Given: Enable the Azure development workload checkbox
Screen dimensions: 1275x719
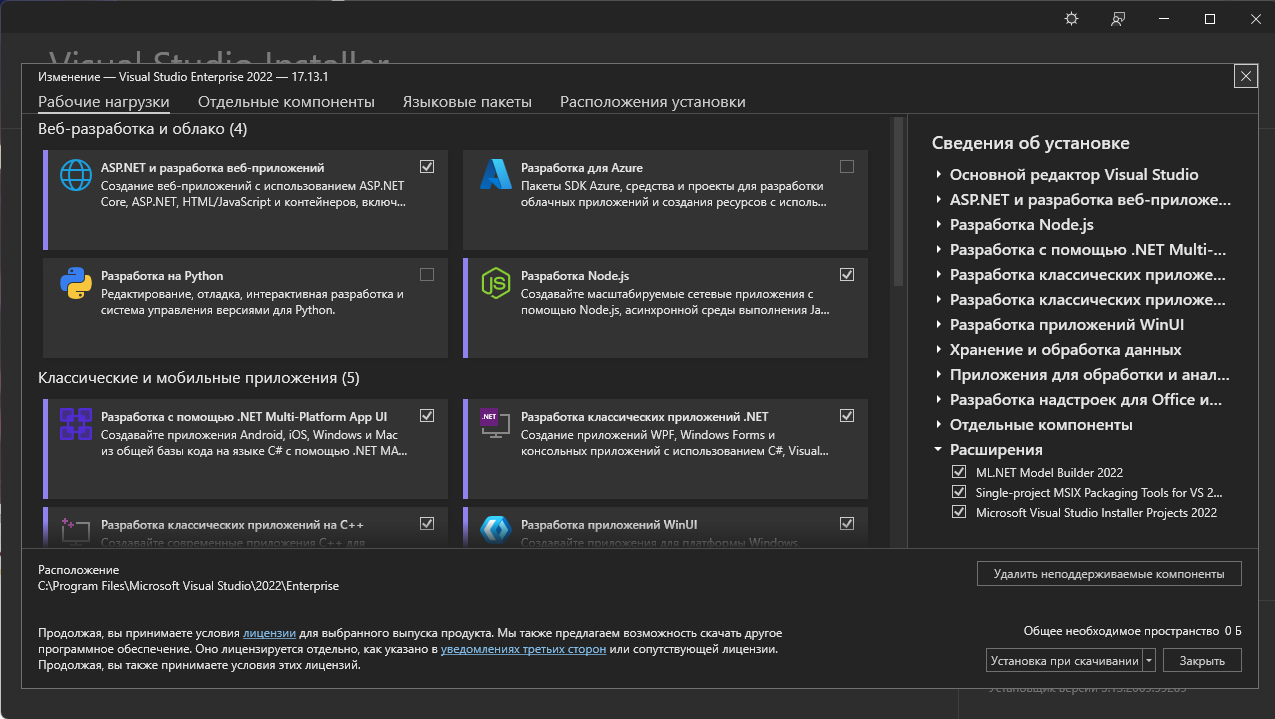Looking at the screenshot, I should point(847,167).
